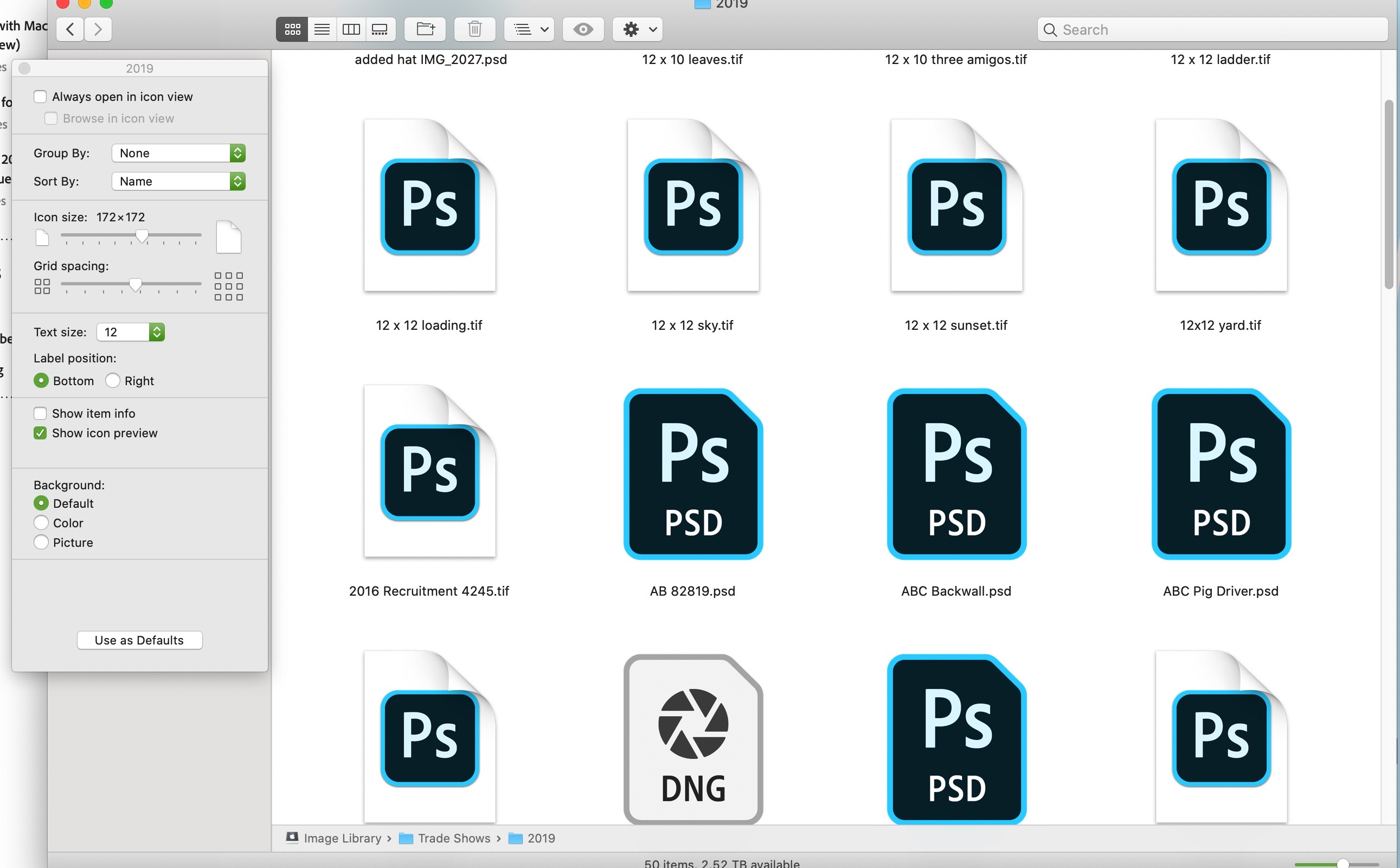Click the Delete trash icon
1400x868 pixels.
click(474, 29)
